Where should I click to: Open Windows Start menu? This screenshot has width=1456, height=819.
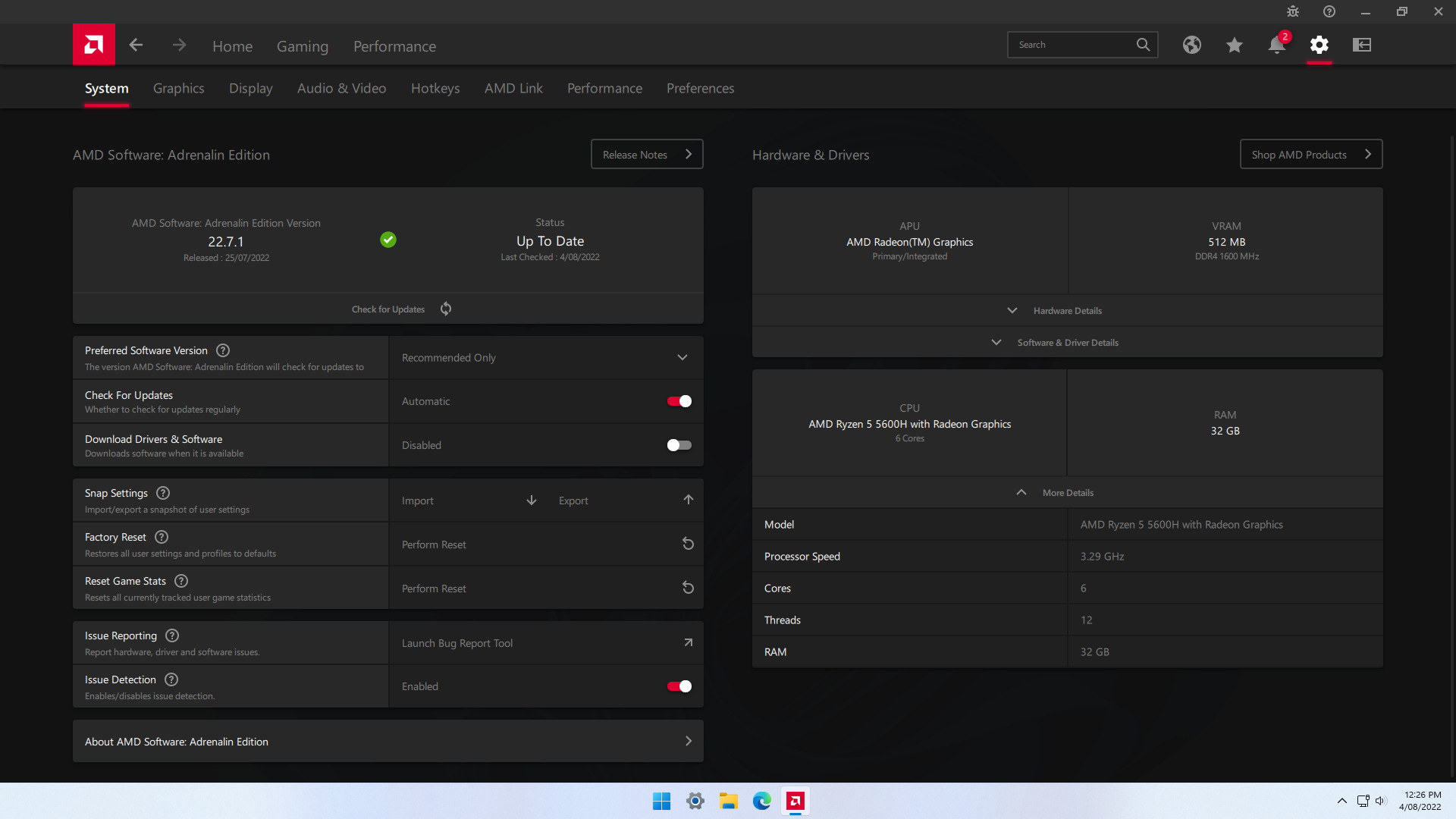tap(662, 801)
